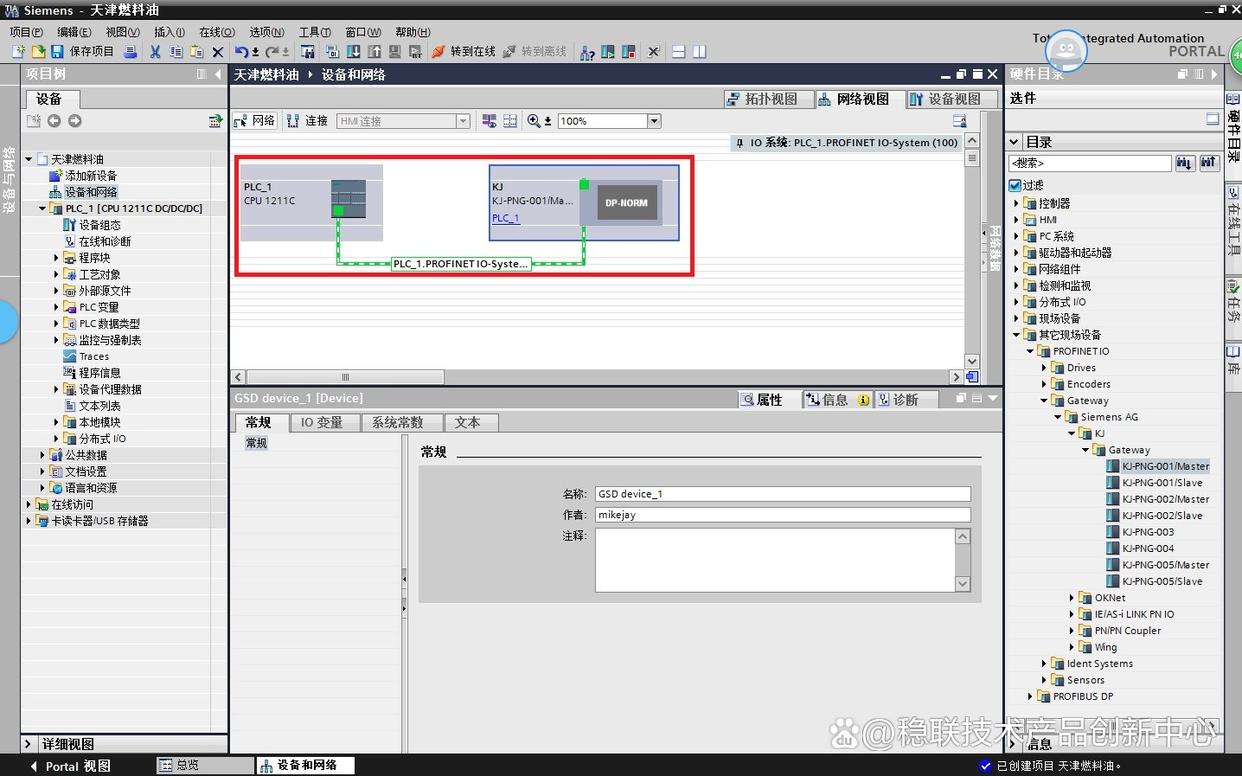The width and height of the screenshot is (1242, 776).
Task: Click the zoom magnifier icon in network view
Action: [x=534, y=121]
